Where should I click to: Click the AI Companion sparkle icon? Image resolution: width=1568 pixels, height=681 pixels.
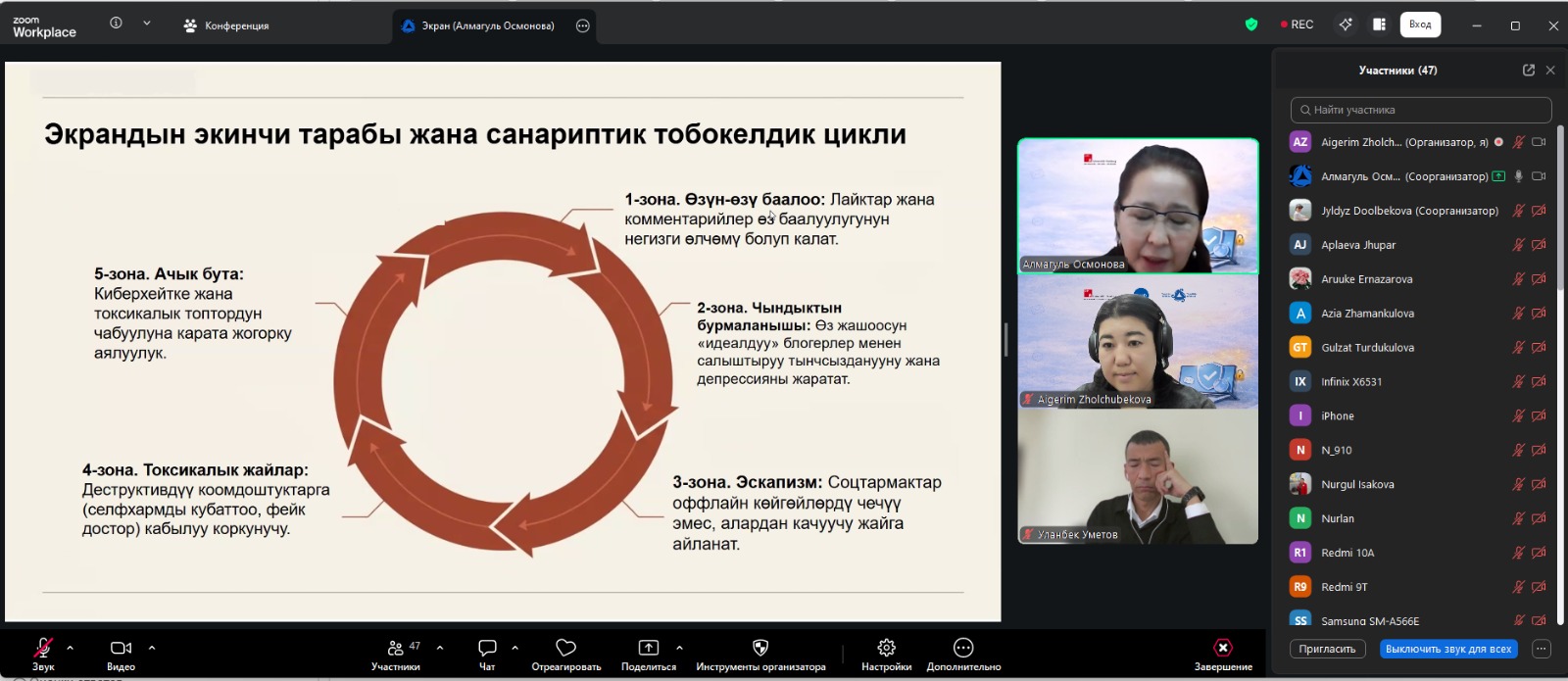coord(1346,24)
